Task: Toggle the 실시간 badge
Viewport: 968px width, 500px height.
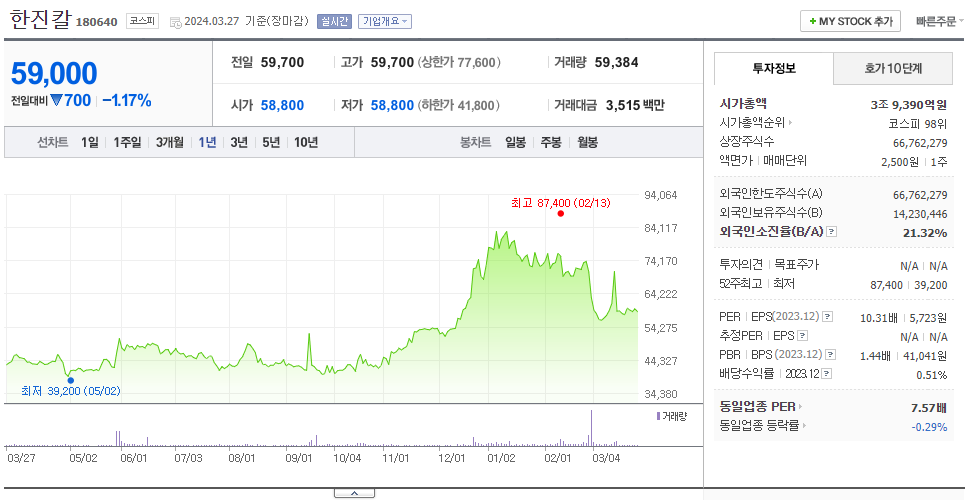Action: click(335, 22)
